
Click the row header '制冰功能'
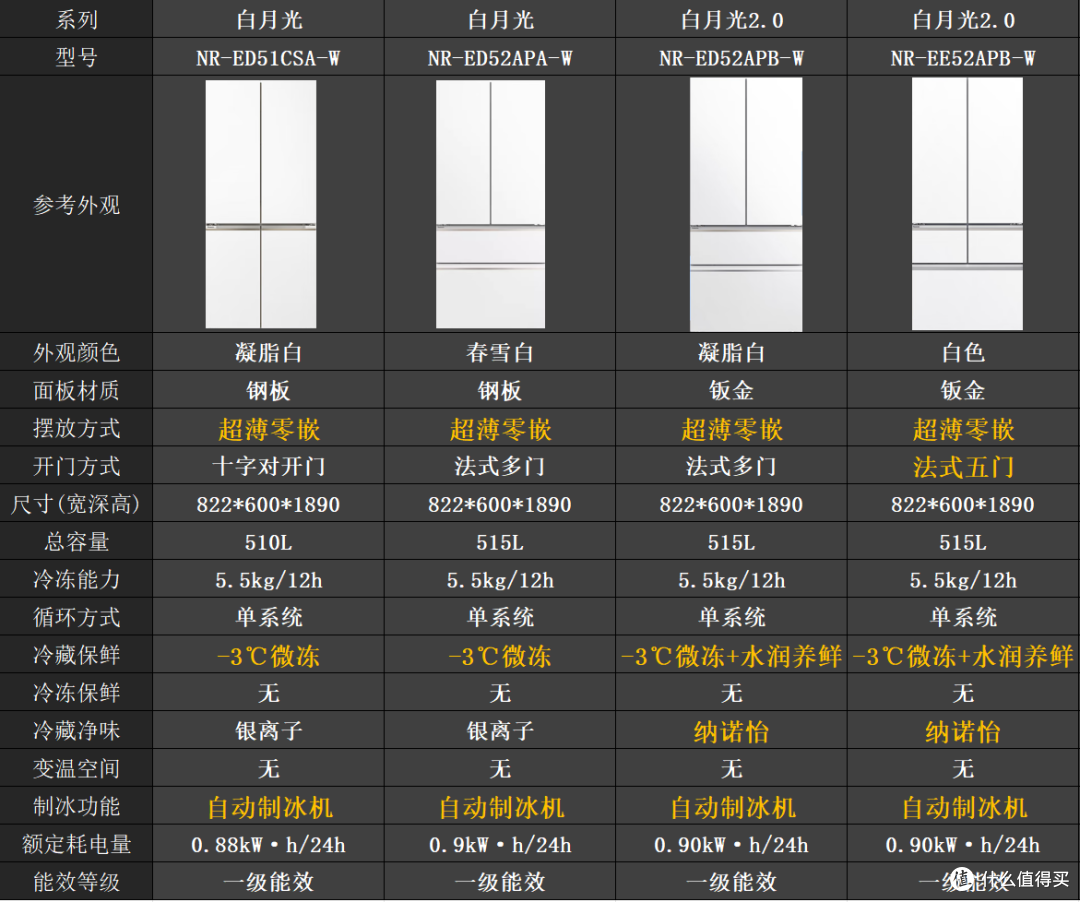(76, 807)
